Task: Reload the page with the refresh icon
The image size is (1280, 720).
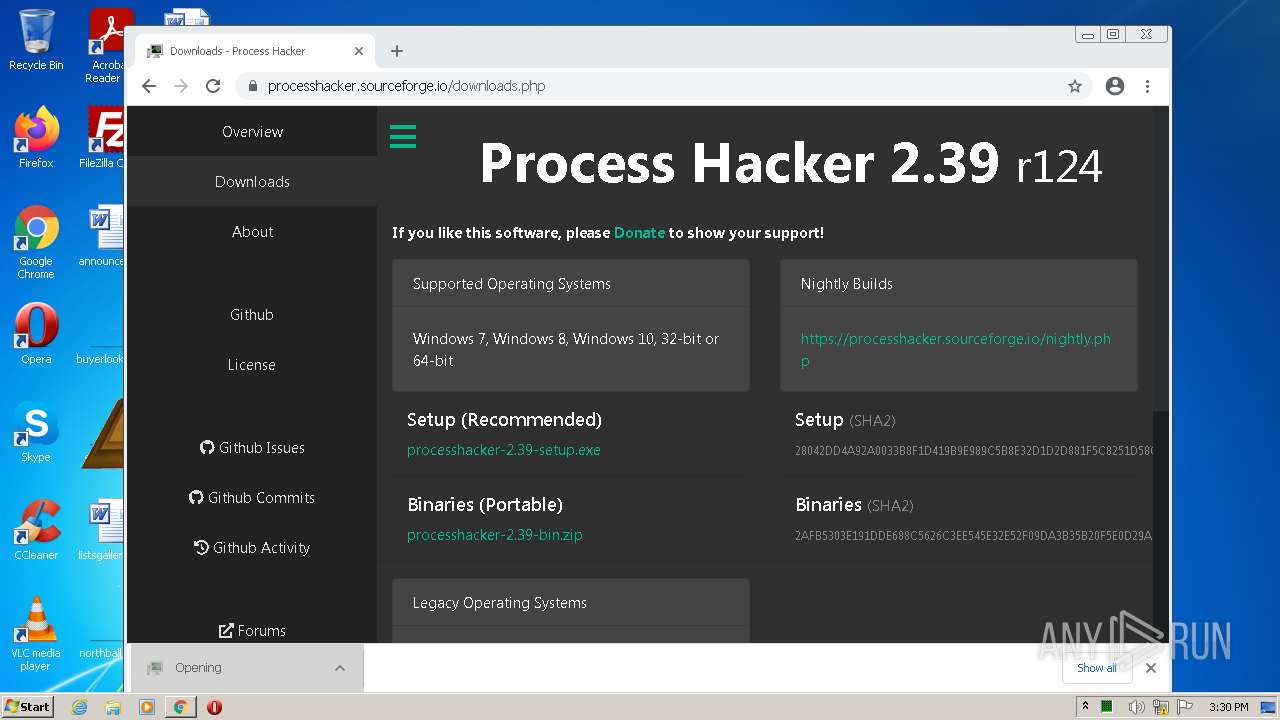Action: click(213, 86)
